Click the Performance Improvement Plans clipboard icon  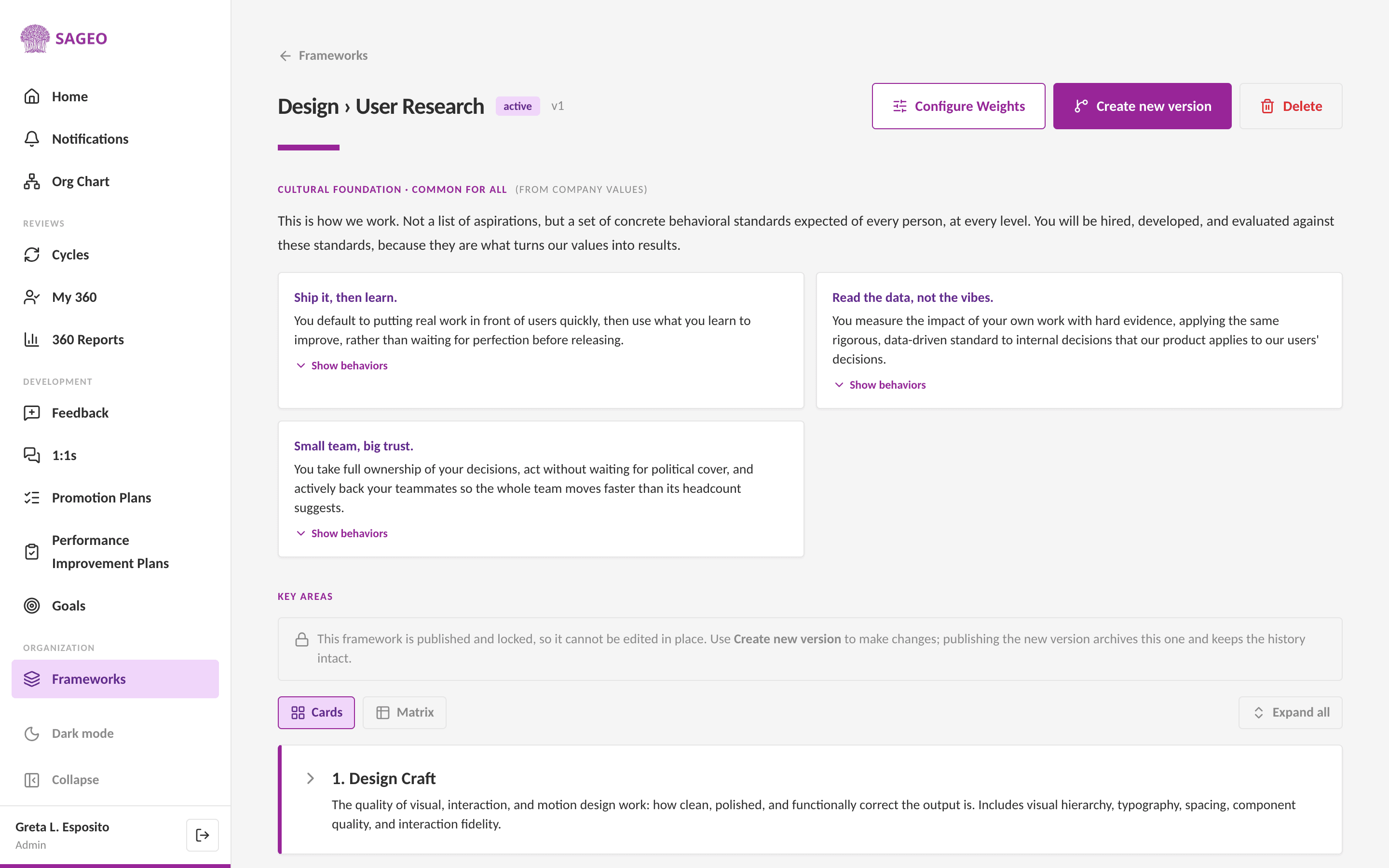[x=32, y=552]
